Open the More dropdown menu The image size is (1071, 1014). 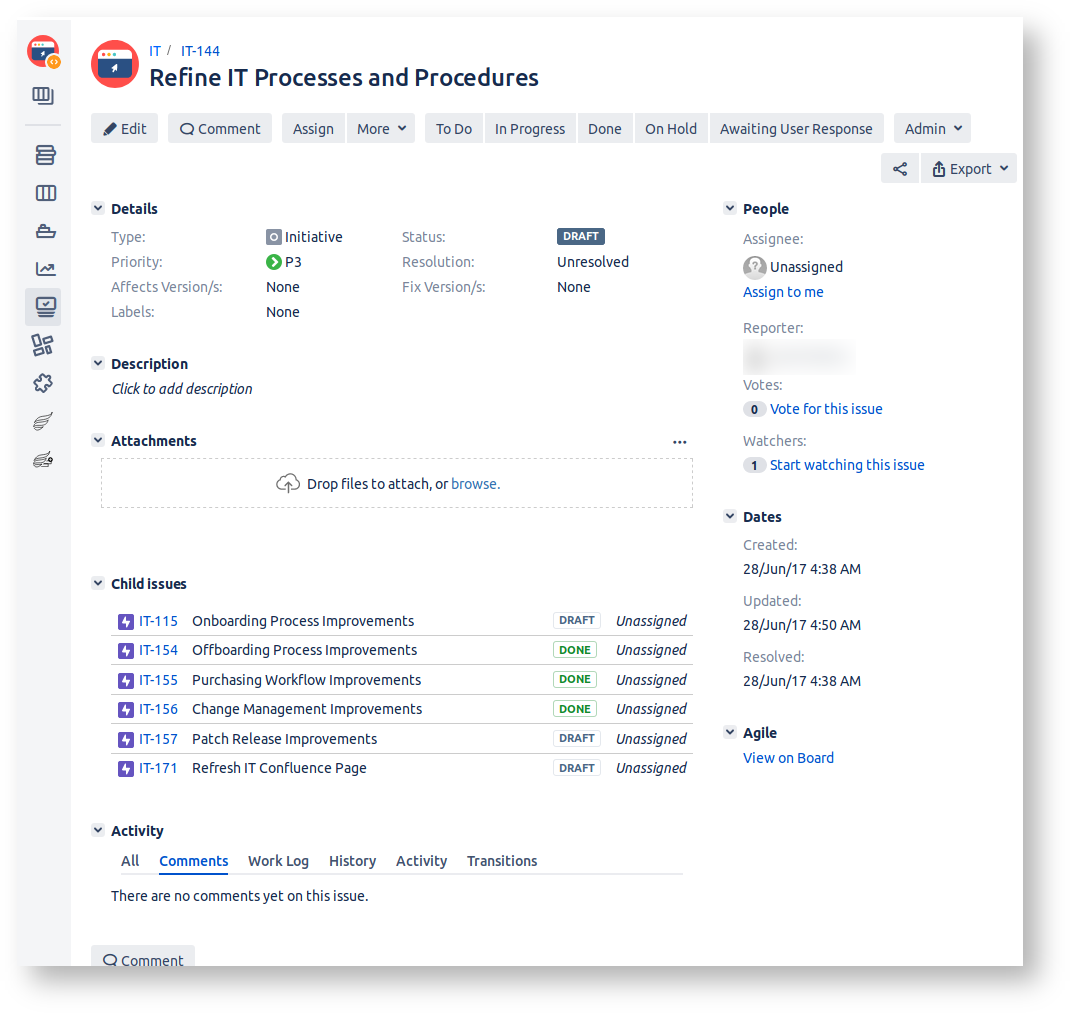point(381,129)
